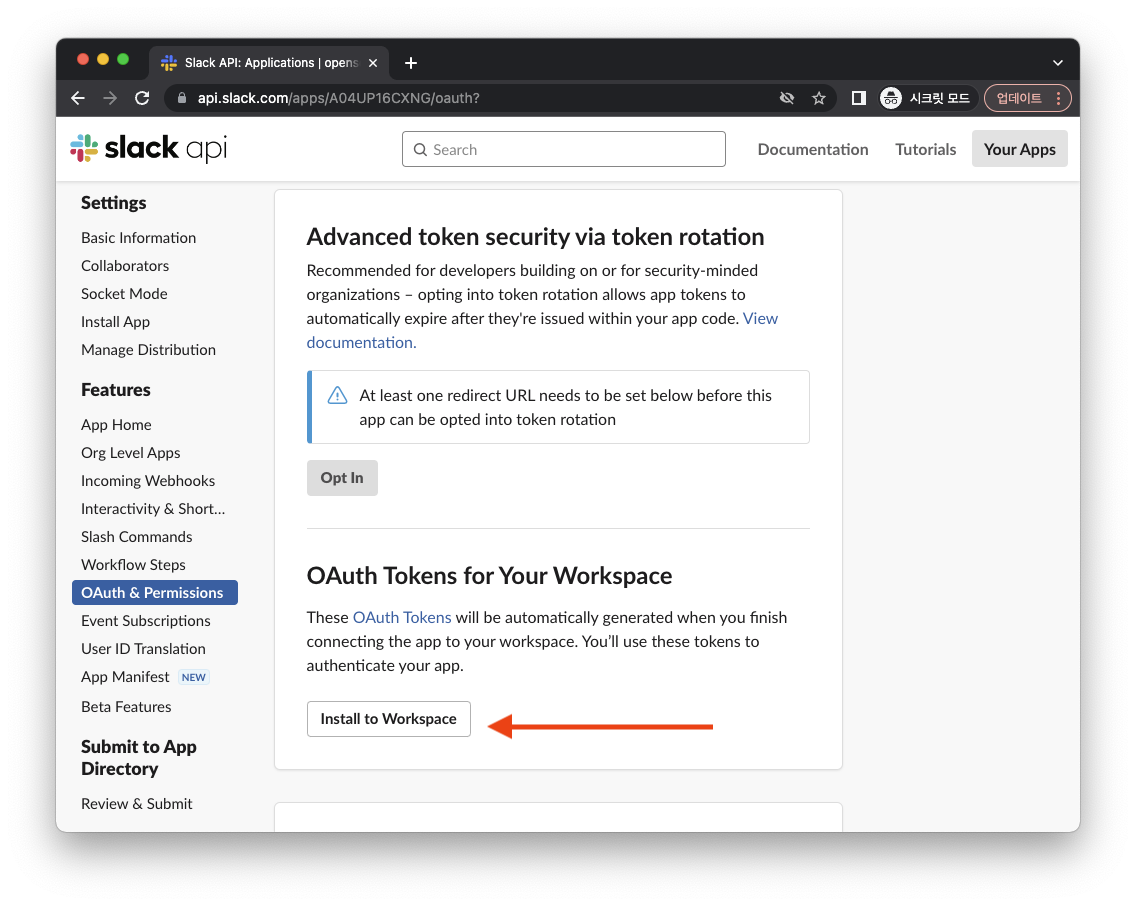Image resolution: width=1136 pixels, height=906 pixels.
Task: Click the crossed-out eye tracking icon
Action: tap(787, 98)
